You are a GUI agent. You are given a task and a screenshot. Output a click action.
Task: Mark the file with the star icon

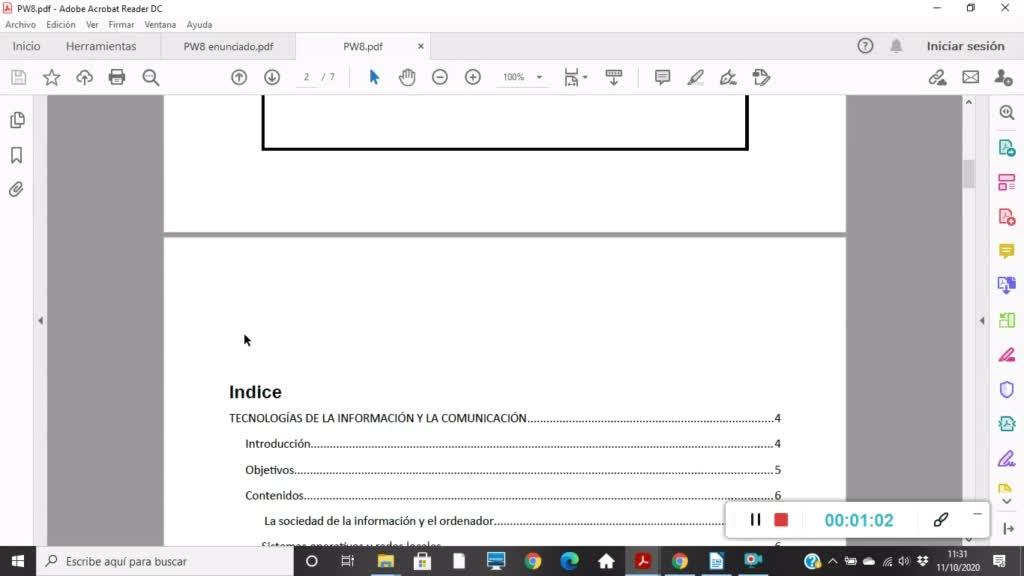pos(52,77)
